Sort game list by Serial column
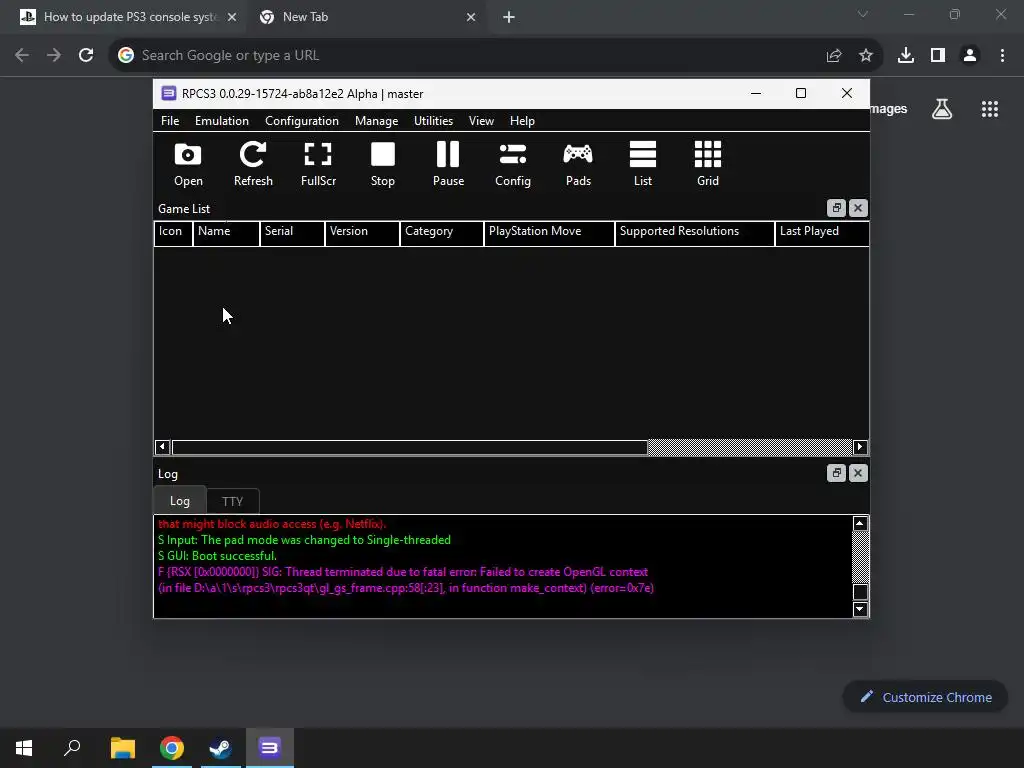This screenshot has width=1024, height=768. pos(292,233)
